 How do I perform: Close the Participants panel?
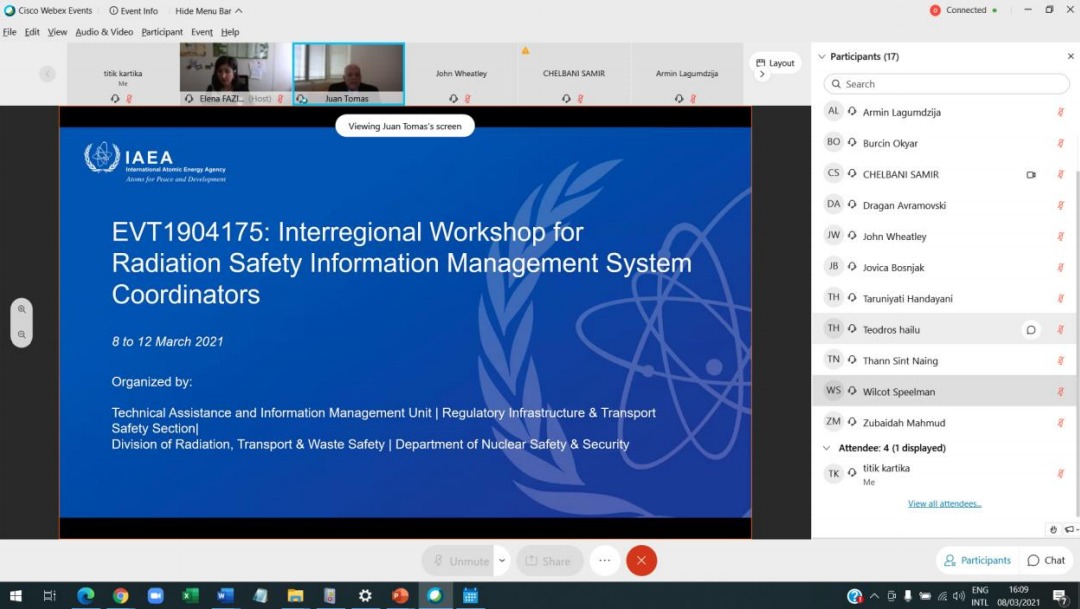click(x=1070, y=56)
